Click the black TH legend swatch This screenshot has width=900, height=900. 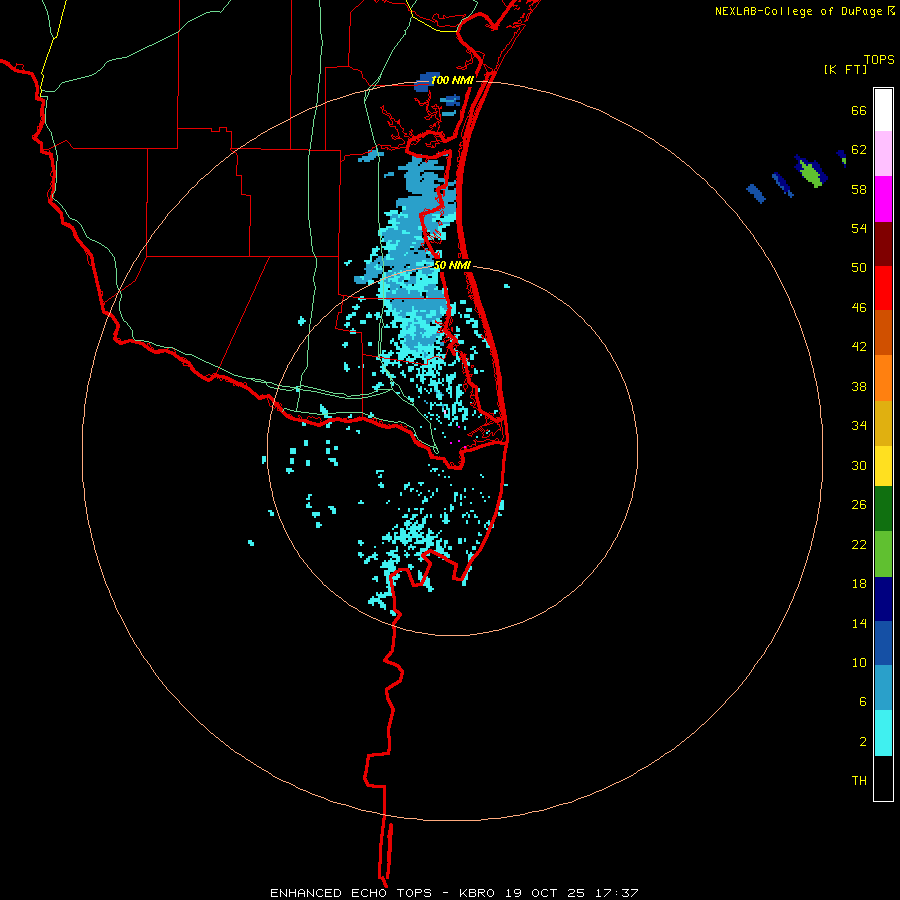(x=883, y=778)
